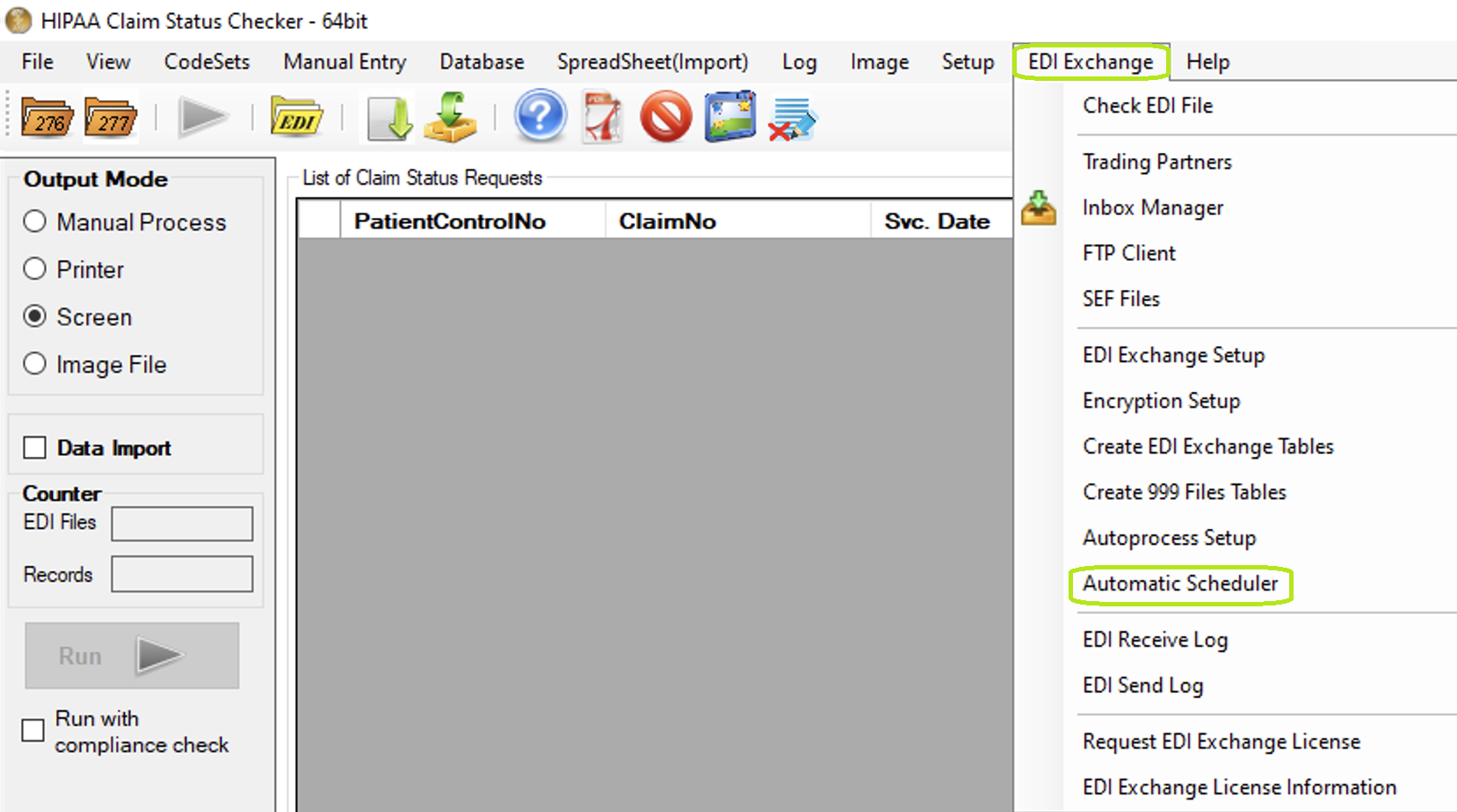Viewport: 1457px width, 812px height.
Task: Choose Trading Partners menu entry
Action: coord(1157,162)
